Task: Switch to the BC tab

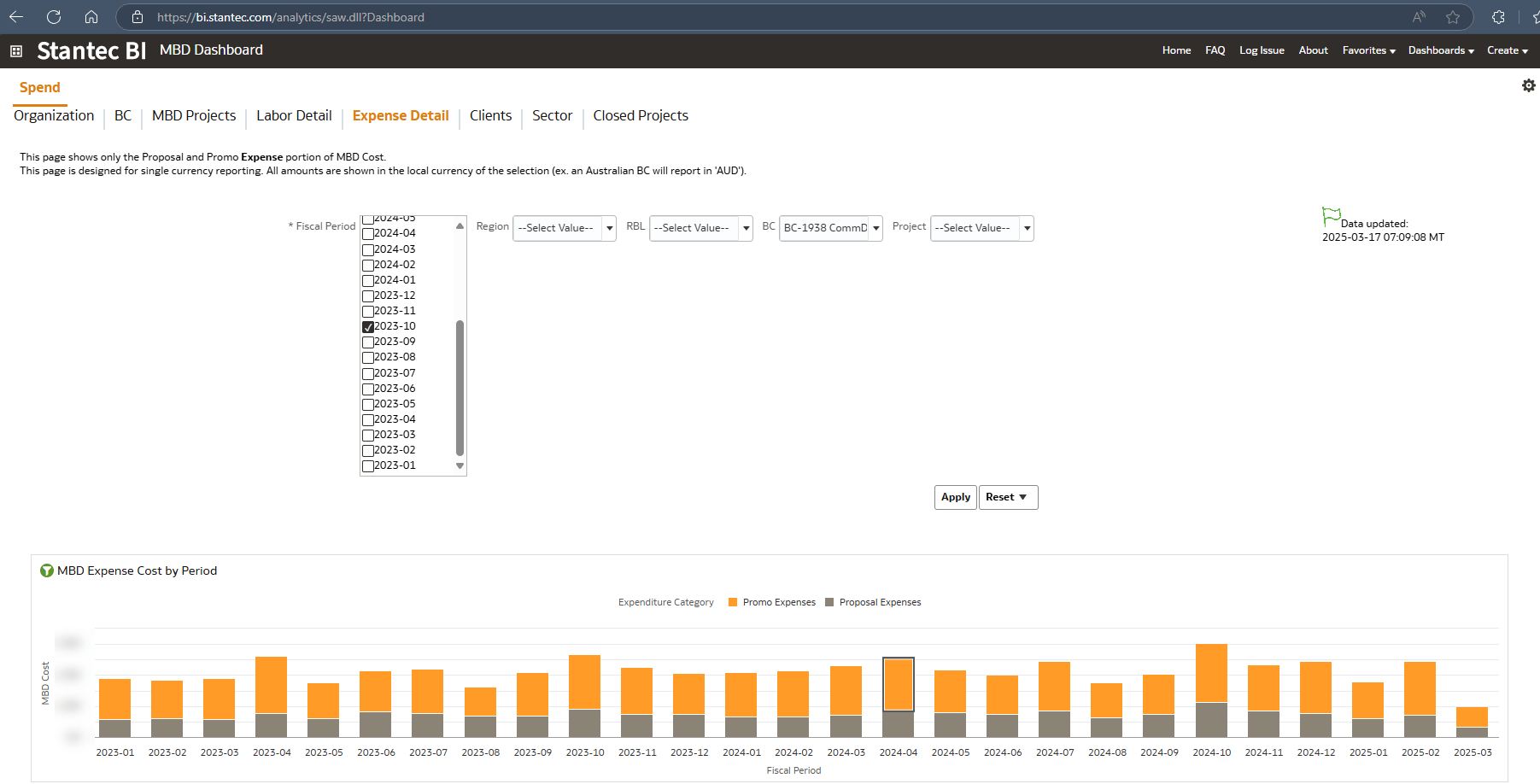Action: pos(123,115)
